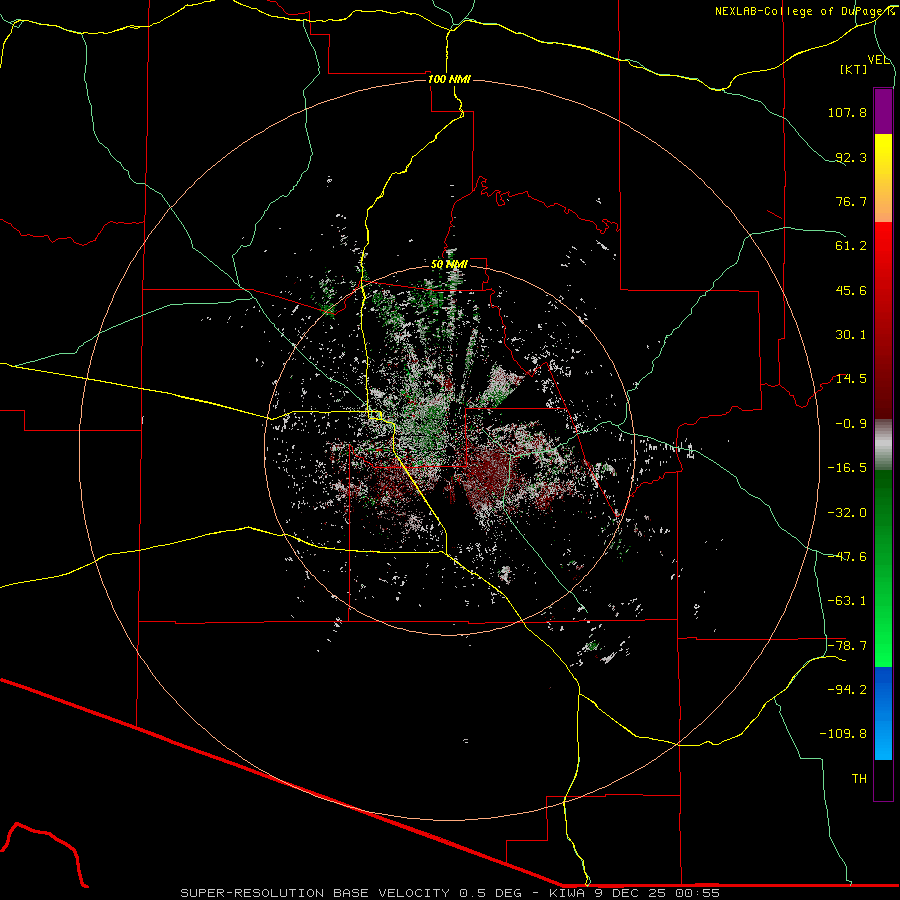Click the blue segment of the color bar
The width and height of the screenshot is (900, 900).
[883, 713]
